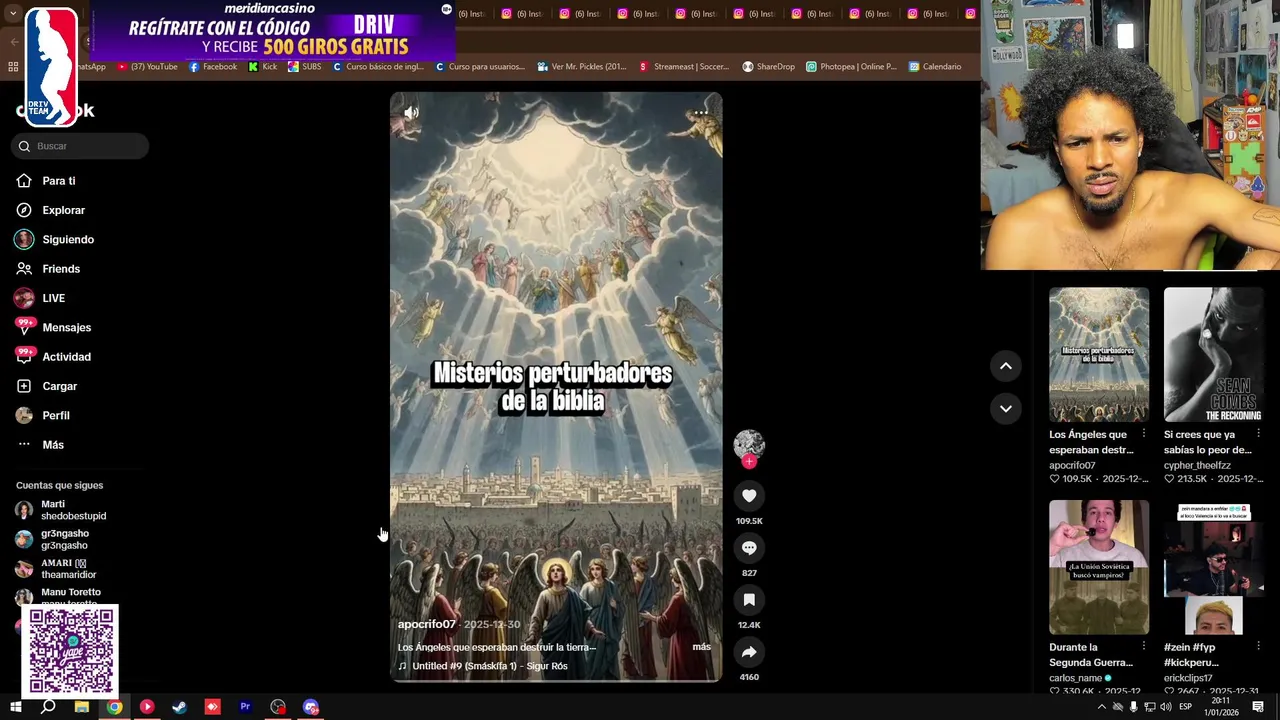Open options for 'Si crees que ya' card

(1258, 434)
